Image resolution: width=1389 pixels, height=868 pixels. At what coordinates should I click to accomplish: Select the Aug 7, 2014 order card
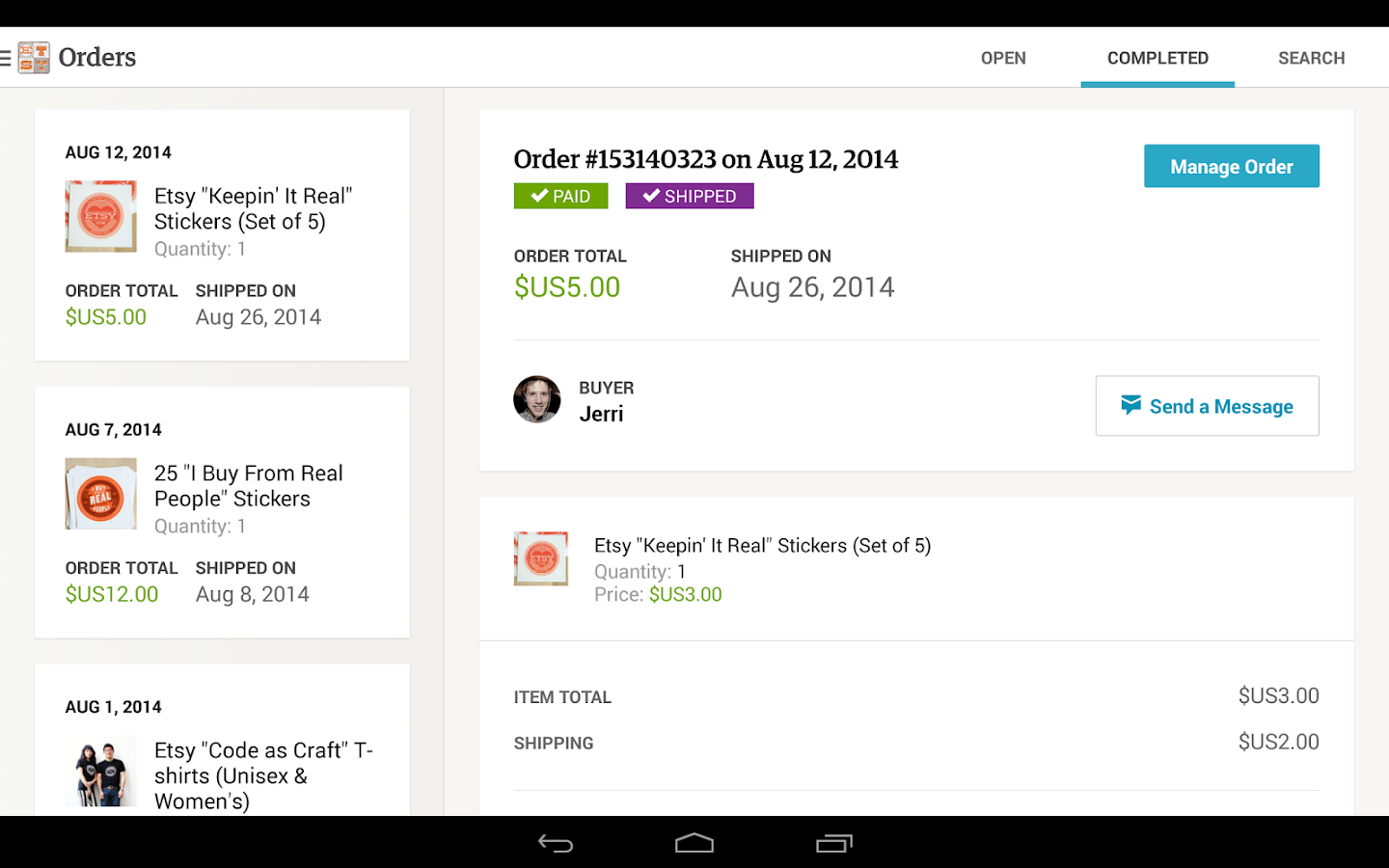222,512
